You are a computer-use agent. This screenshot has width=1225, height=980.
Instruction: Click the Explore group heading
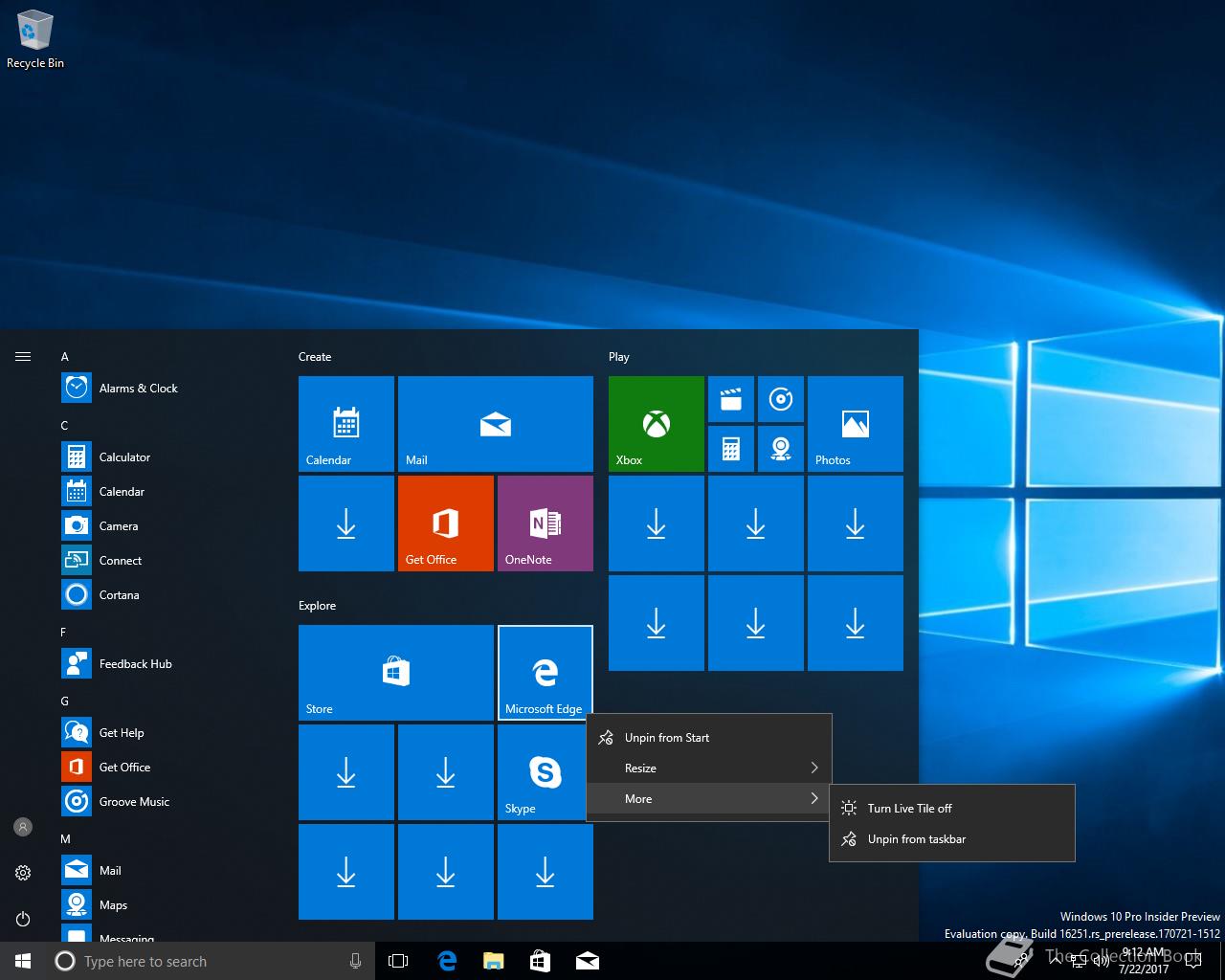pos(317,605)
